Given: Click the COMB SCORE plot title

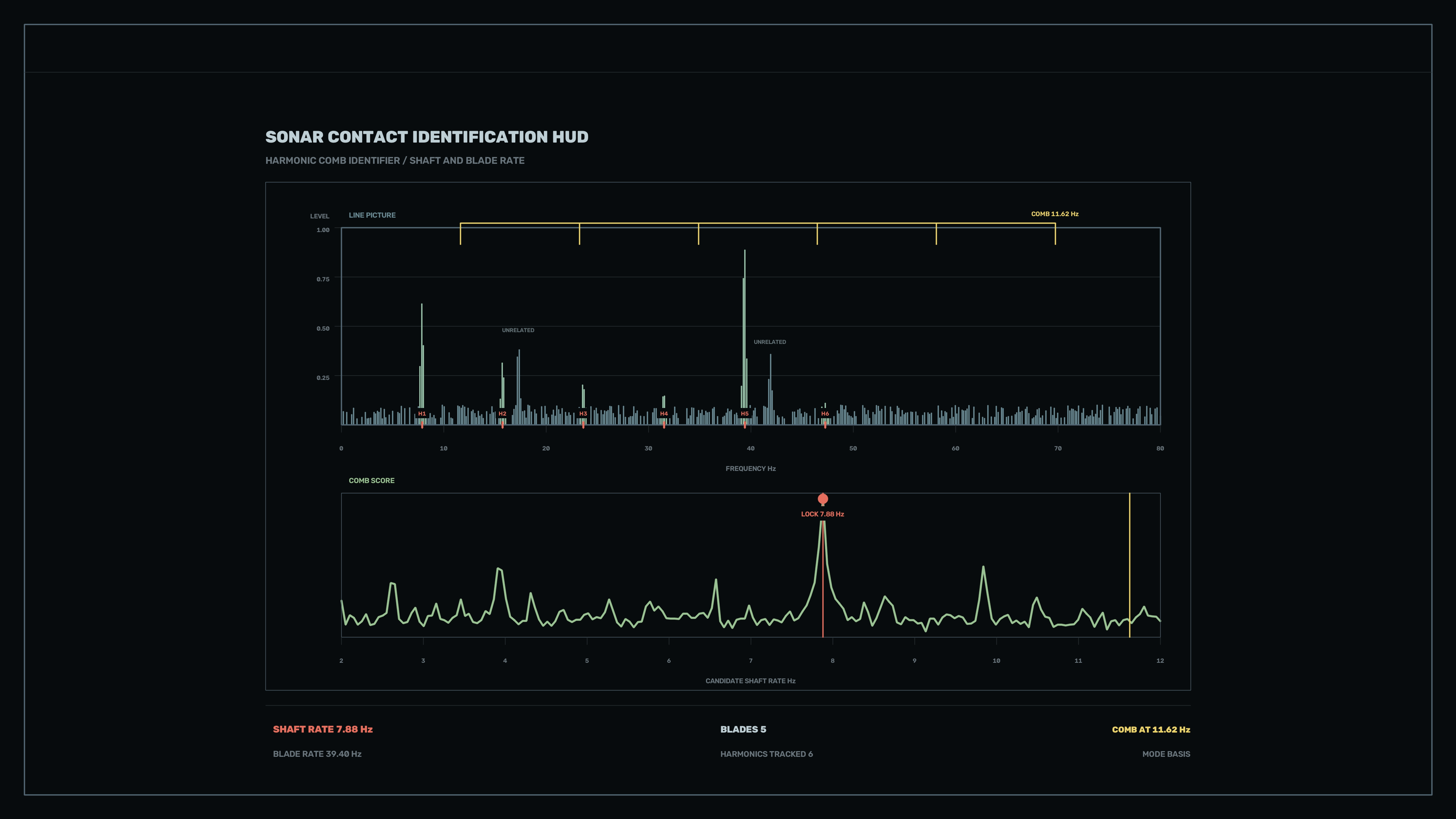Looking at the screenshot, I should click(371, 480).
